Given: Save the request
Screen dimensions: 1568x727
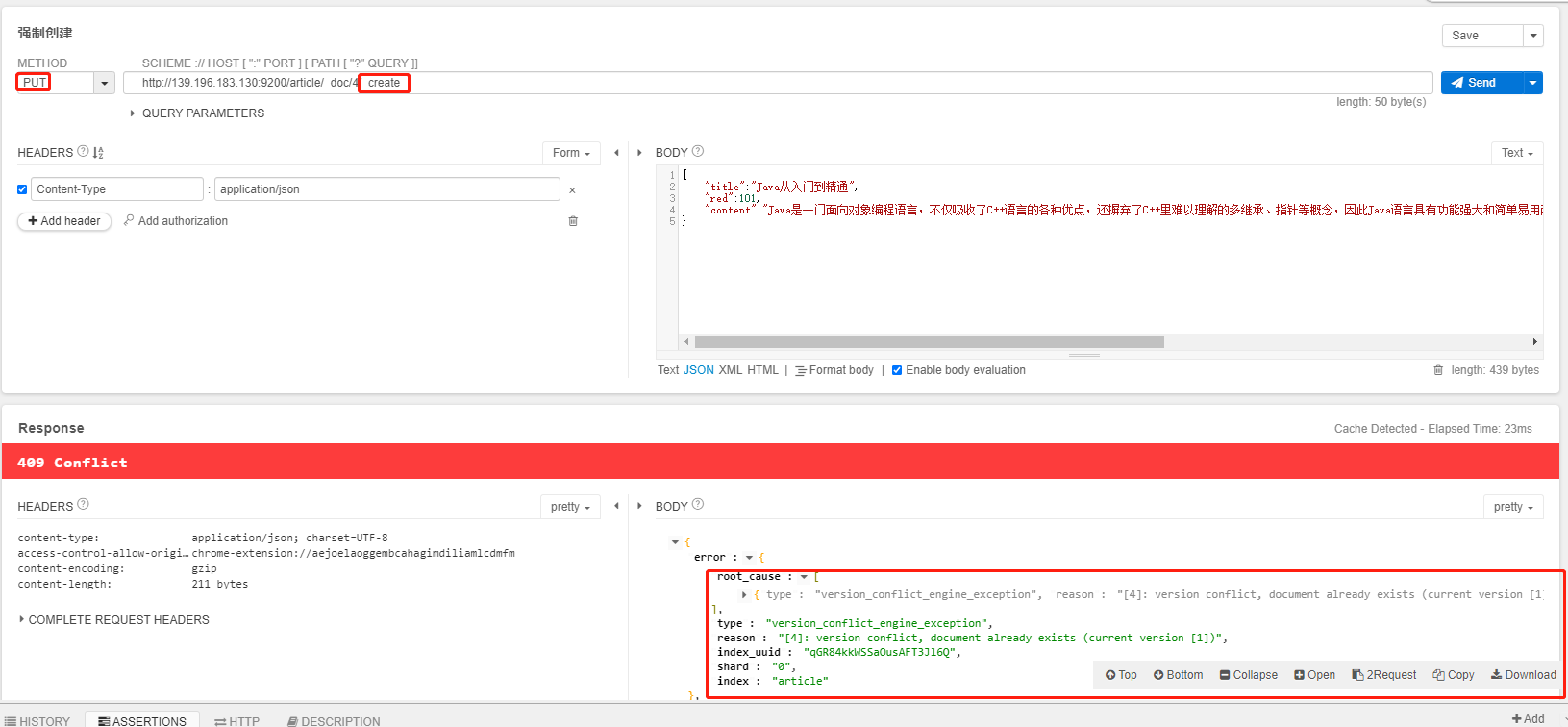Looking at the screenshot, I should [x=1482, y=36].
